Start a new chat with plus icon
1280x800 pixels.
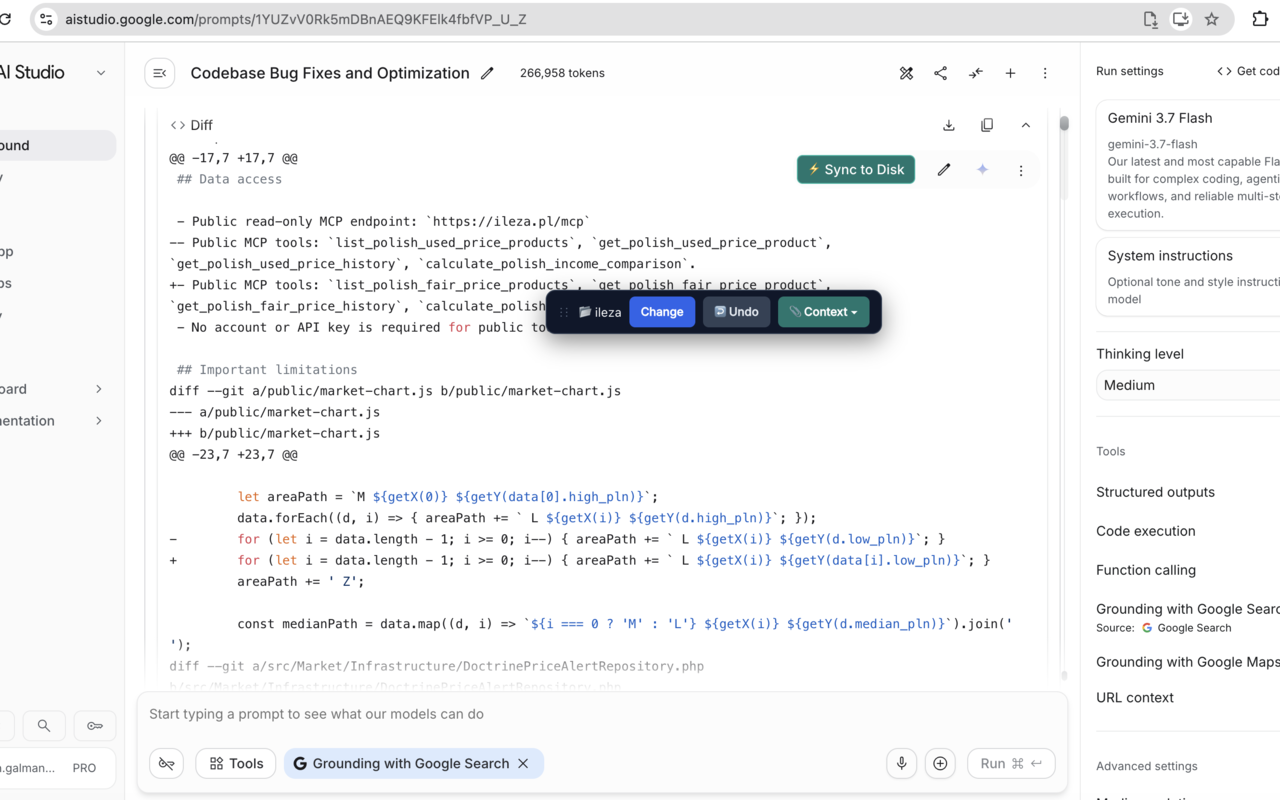pyautogui.click(x=1010, y=73)
